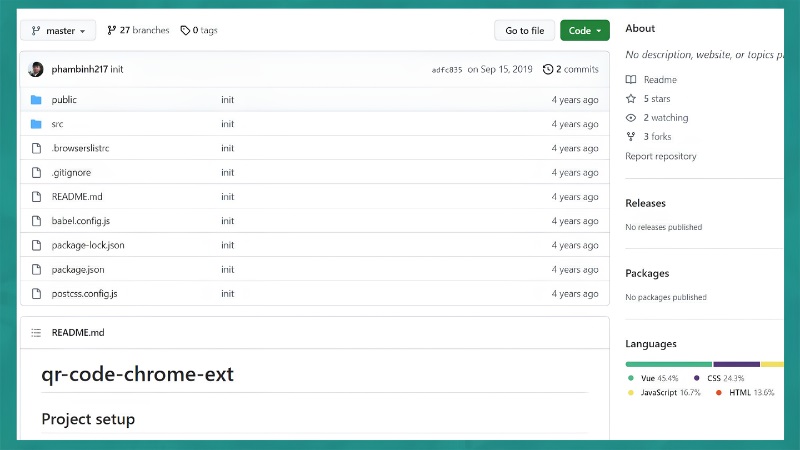The width and height of the screenshot is (800, 450).
Task: Click the green Vue segment of language bar
Action: pyautogui.click(x=668, y=364)
